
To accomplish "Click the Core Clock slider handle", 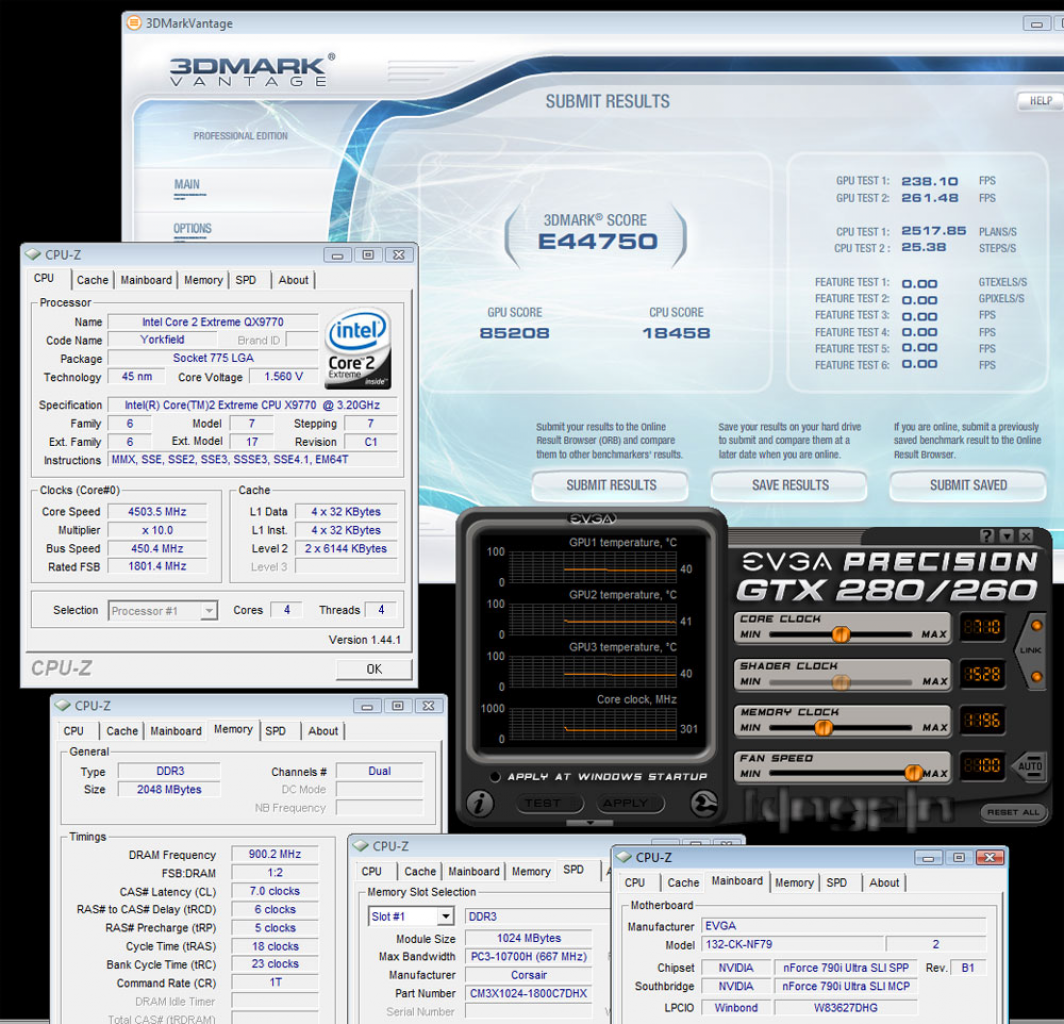I will click(841, 634).
